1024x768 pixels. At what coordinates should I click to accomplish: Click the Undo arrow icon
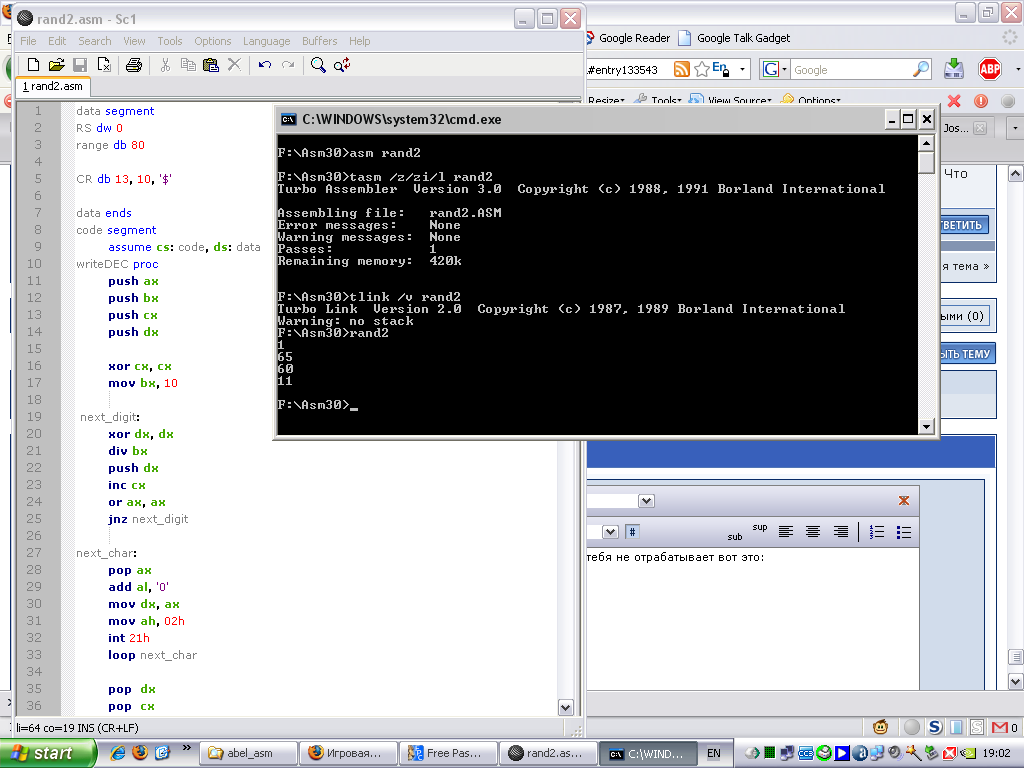point(264,65)
